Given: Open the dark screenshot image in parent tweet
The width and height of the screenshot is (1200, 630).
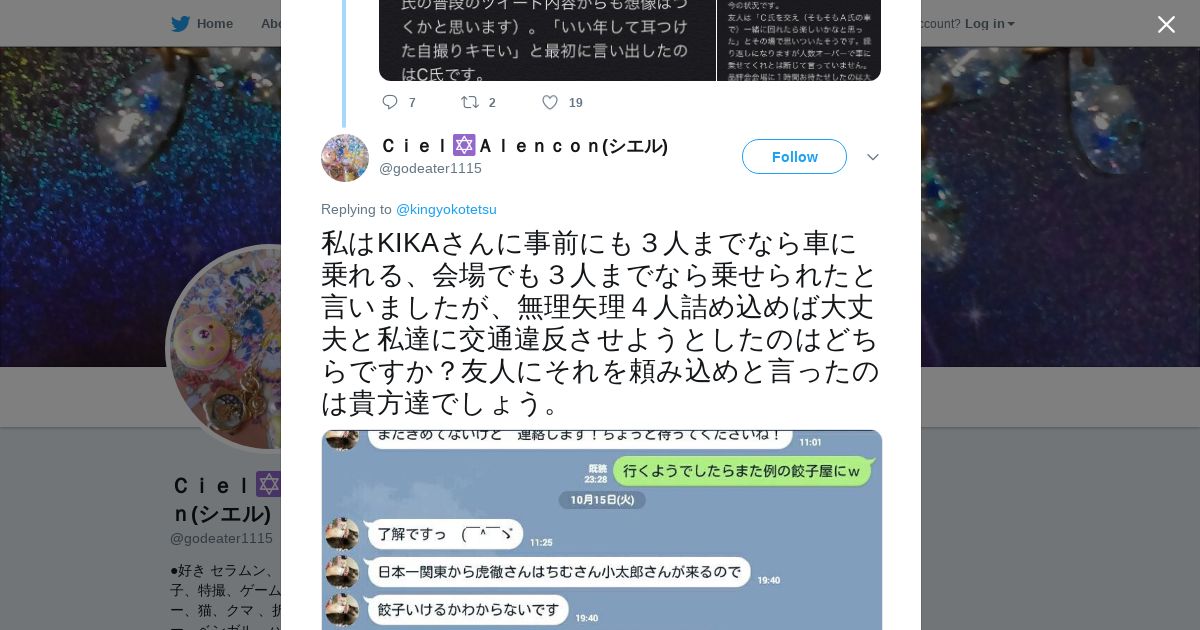Looking at the screenshot, I should pos(548,40).
